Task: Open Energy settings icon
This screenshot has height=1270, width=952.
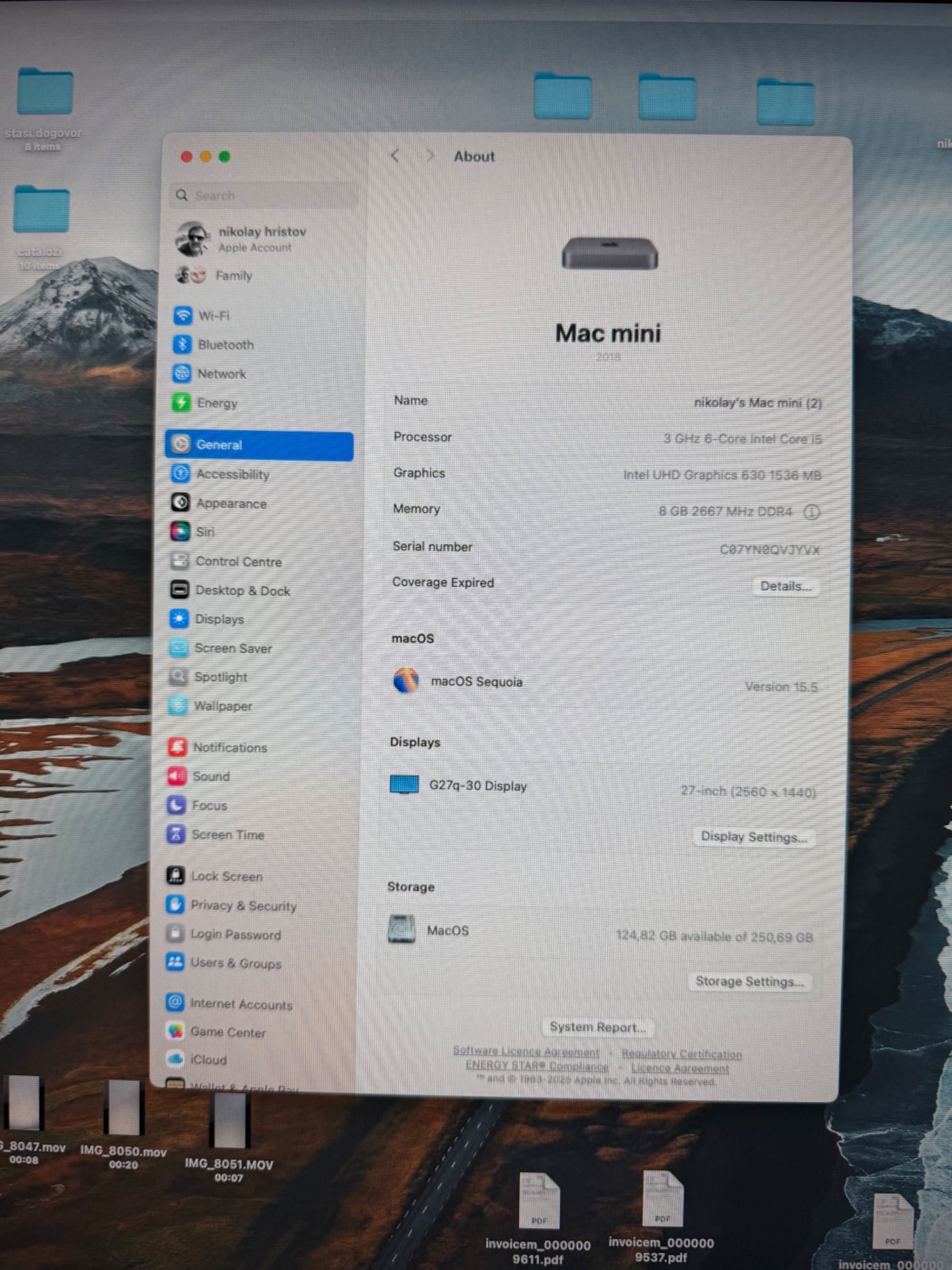Action: pyautogui.click(x=181, y=402)
